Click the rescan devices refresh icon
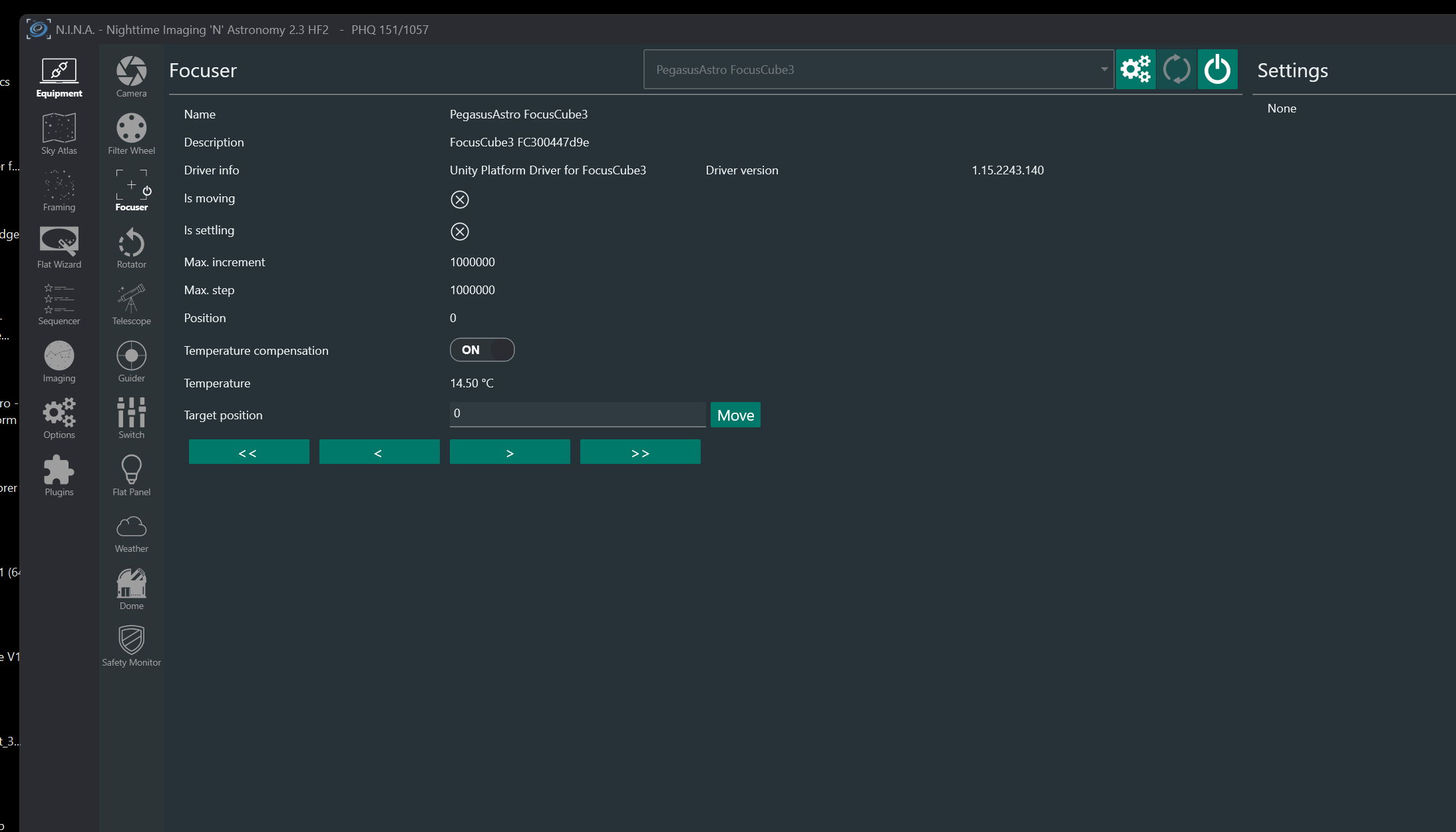 coord(1176,69)
